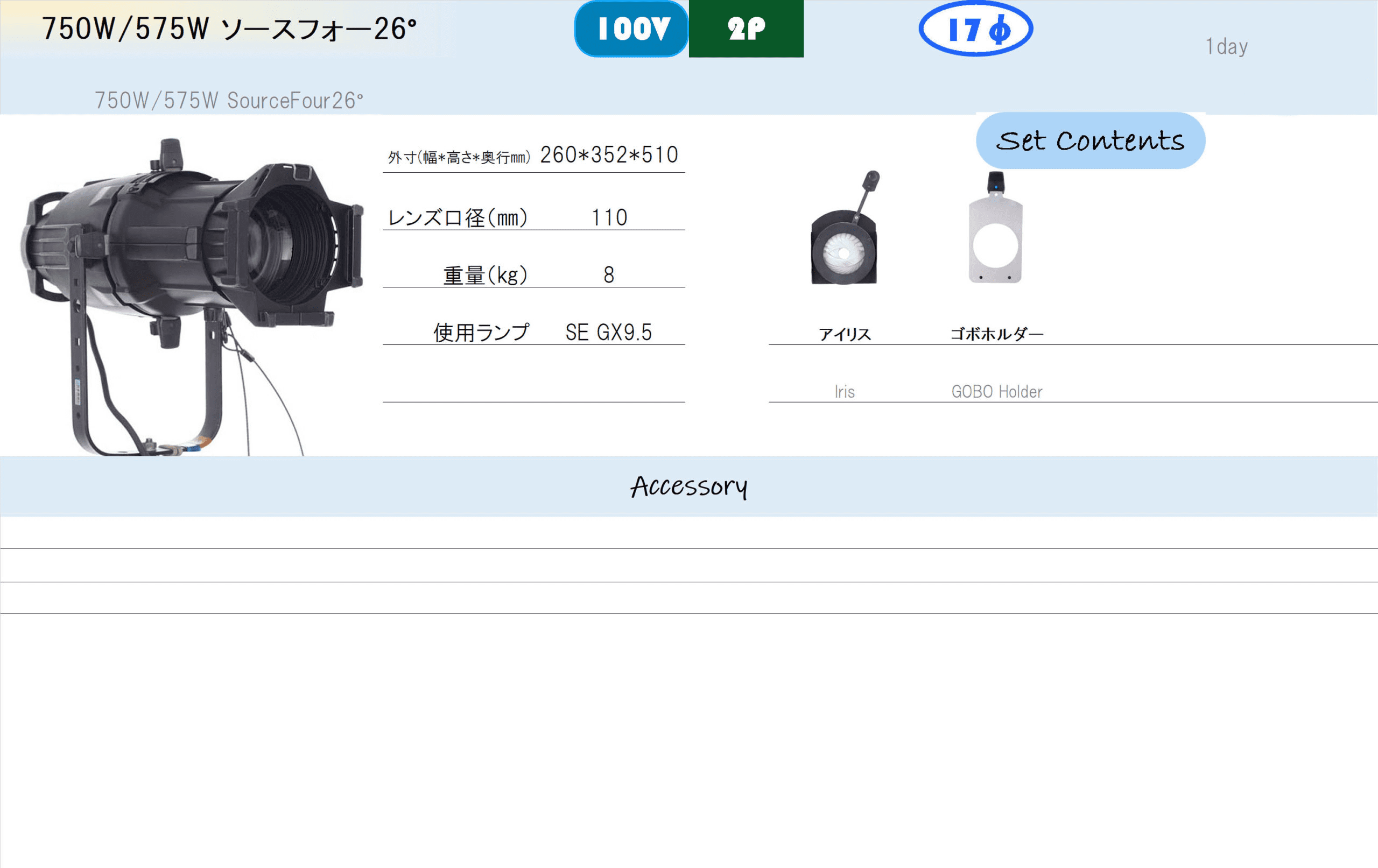Viewport: 1378px width, 868px height.
Task: Click the 17φ oval spigot badge
Action: click(x=976, y=29)
